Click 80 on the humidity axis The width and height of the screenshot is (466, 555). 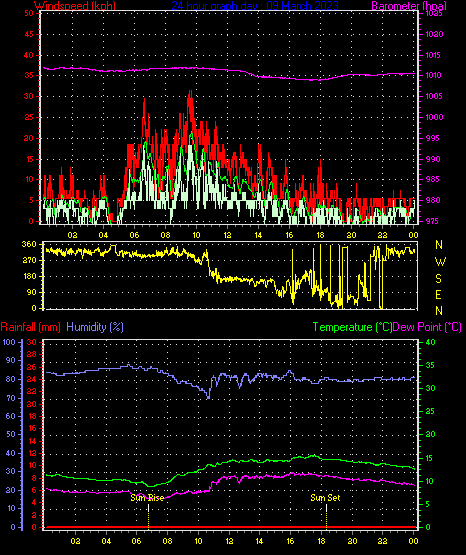pyautogui.click(x=11, y=379)
